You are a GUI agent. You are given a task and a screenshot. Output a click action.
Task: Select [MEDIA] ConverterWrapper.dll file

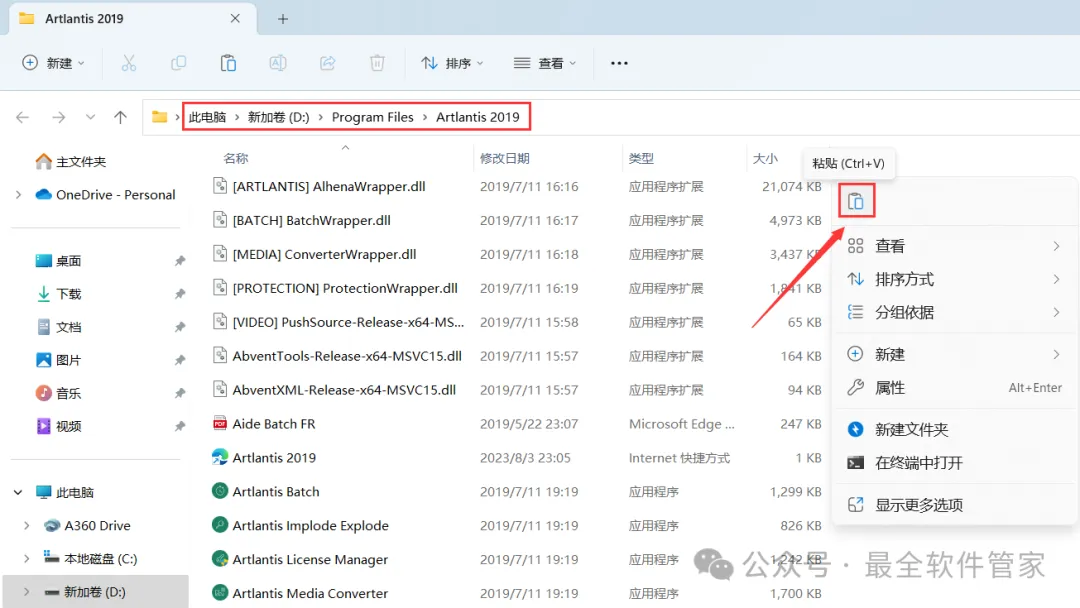pyautogui.click(x=324, y=254)
